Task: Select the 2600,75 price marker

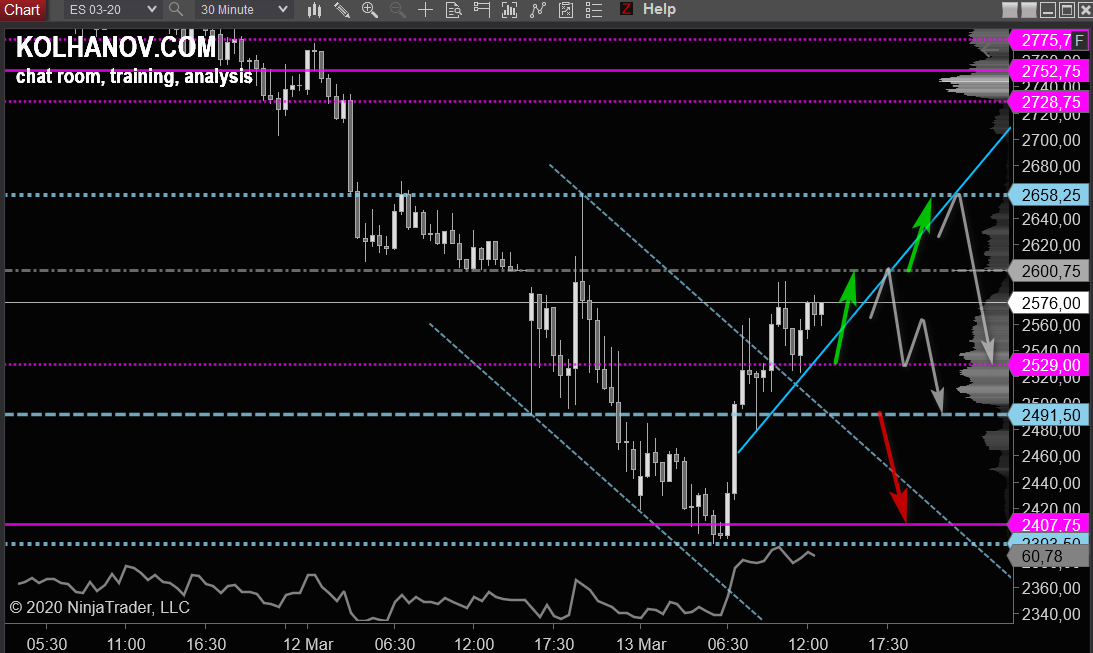Action: 1050,271
